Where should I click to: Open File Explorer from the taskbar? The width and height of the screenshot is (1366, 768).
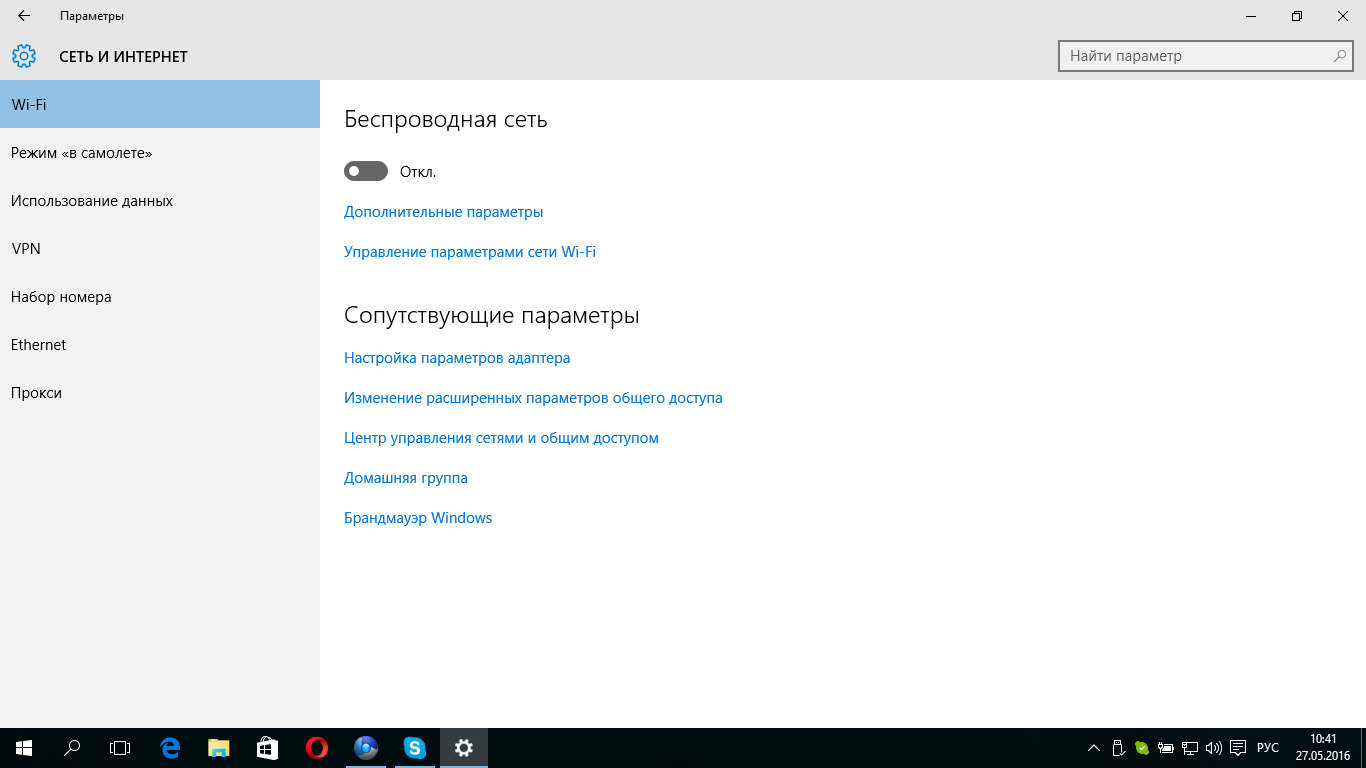[x=219, y=747]
